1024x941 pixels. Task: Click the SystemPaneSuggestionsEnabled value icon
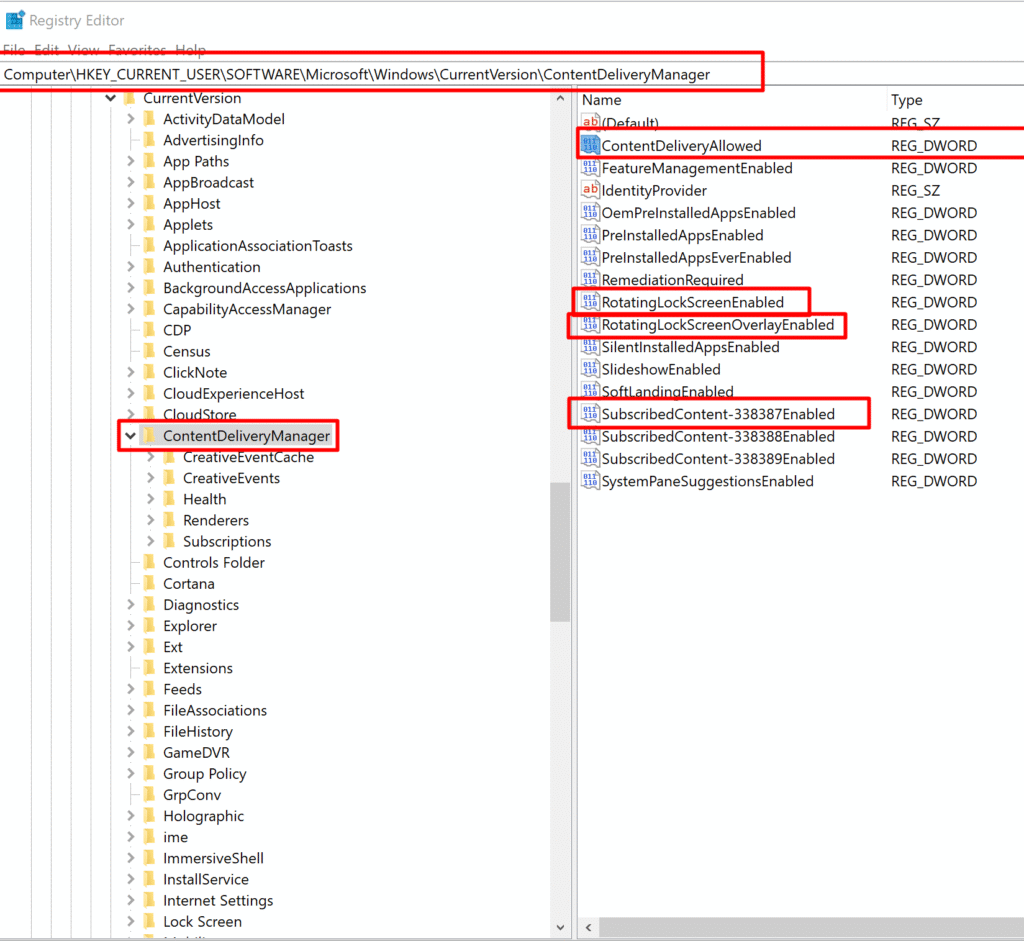590,482
